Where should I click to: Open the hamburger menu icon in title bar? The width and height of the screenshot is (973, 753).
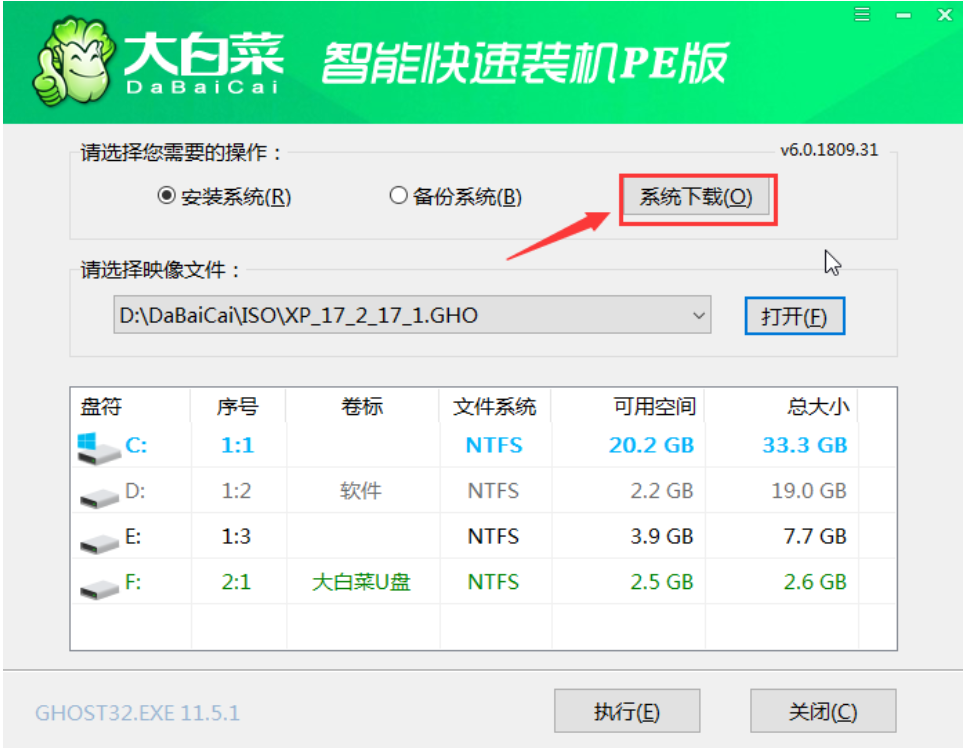pyautogui.click(x=862, y=14)
